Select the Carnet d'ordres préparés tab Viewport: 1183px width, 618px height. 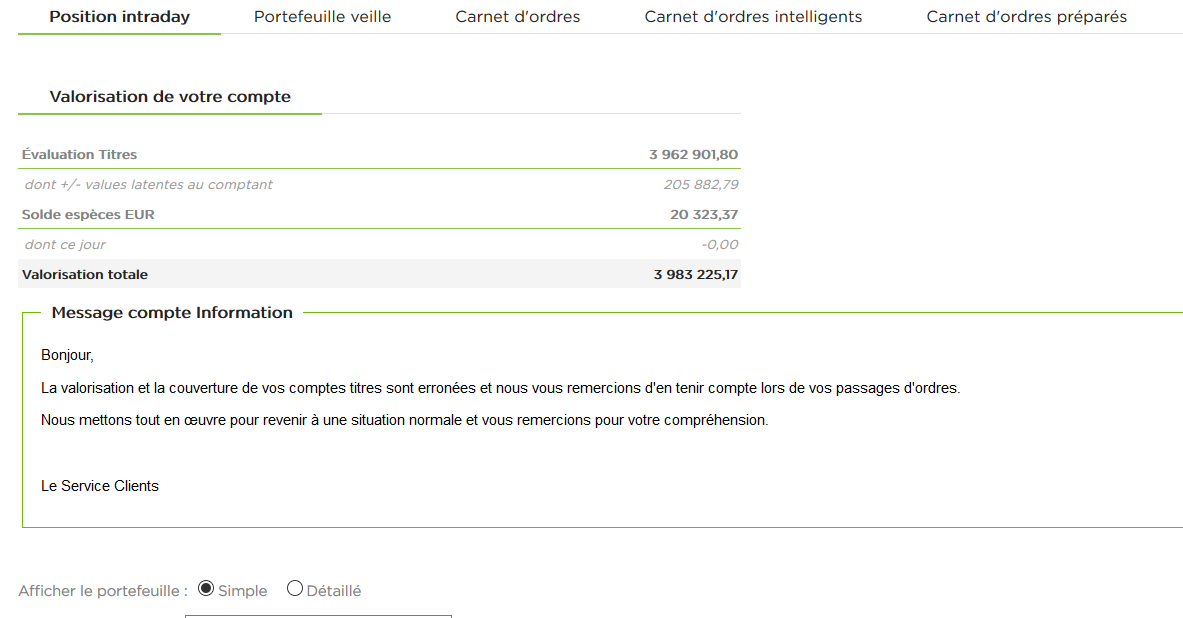point(1026,17)
